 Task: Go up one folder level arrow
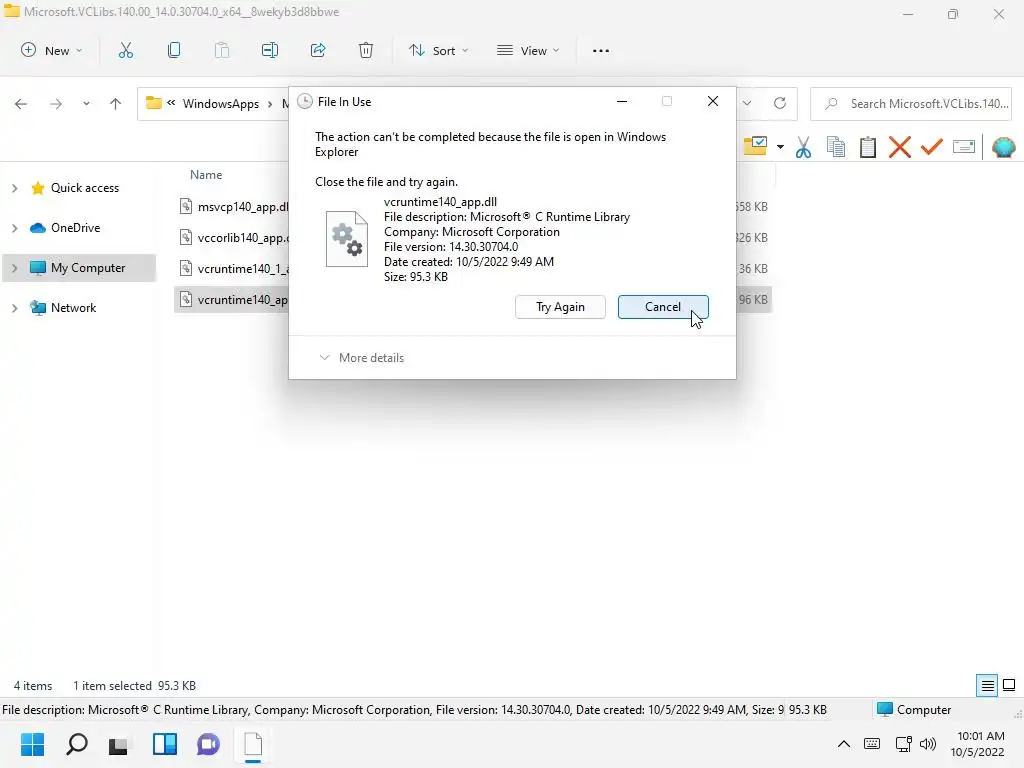pyautogui.click(x=116, y=103)
